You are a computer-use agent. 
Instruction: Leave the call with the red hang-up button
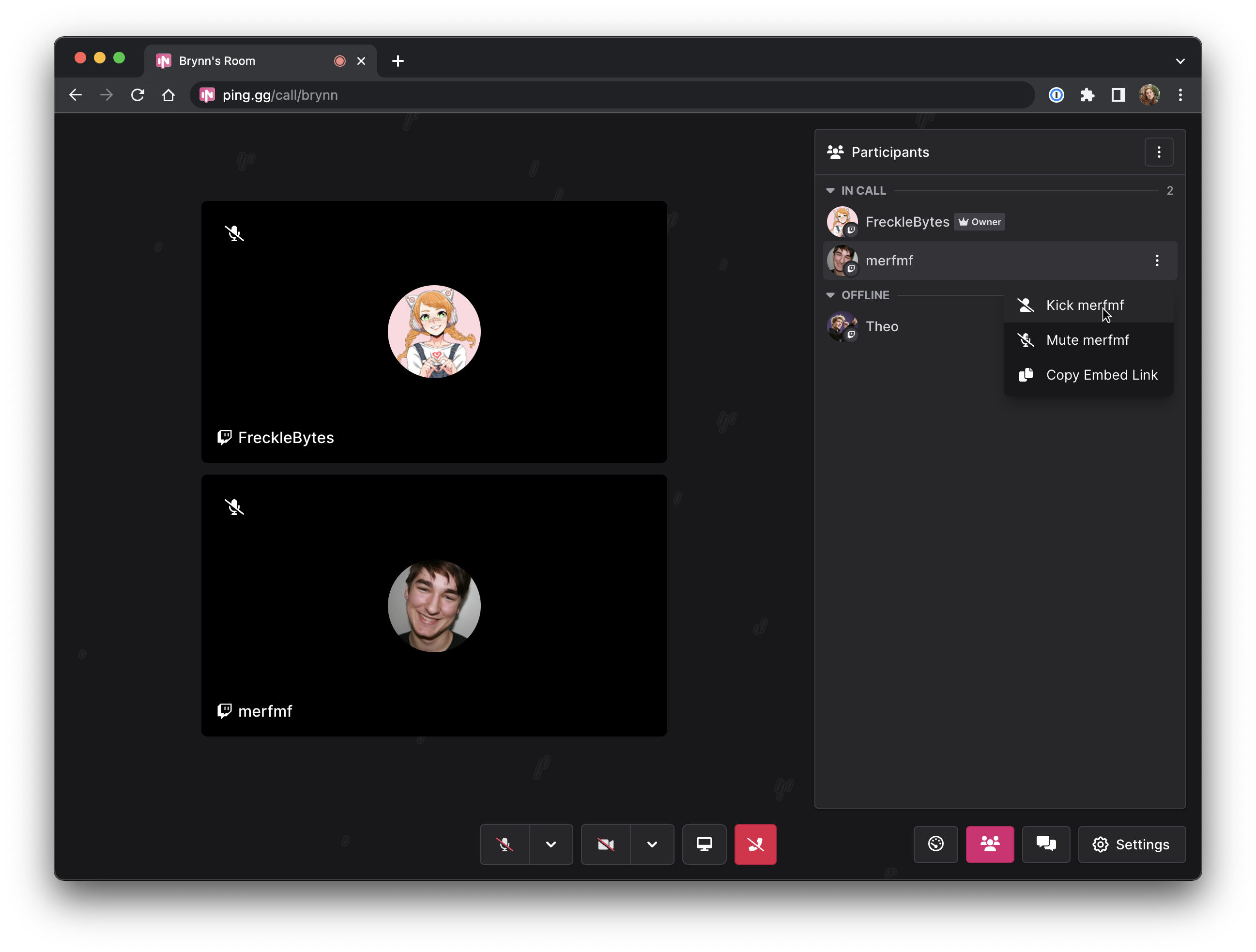click(755, 844)
